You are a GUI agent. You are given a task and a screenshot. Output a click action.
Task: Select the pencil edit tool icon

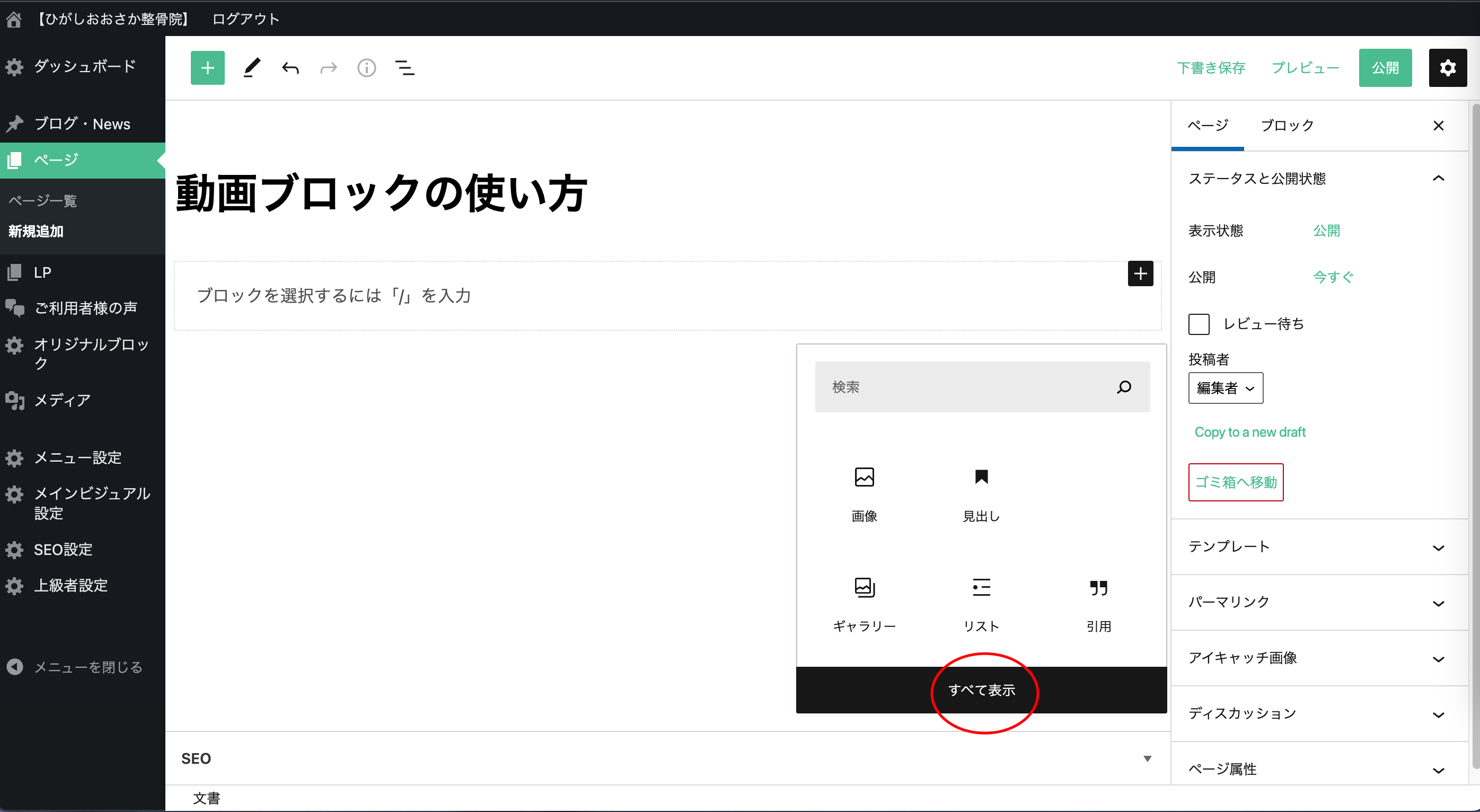click(x=251, y=68)
